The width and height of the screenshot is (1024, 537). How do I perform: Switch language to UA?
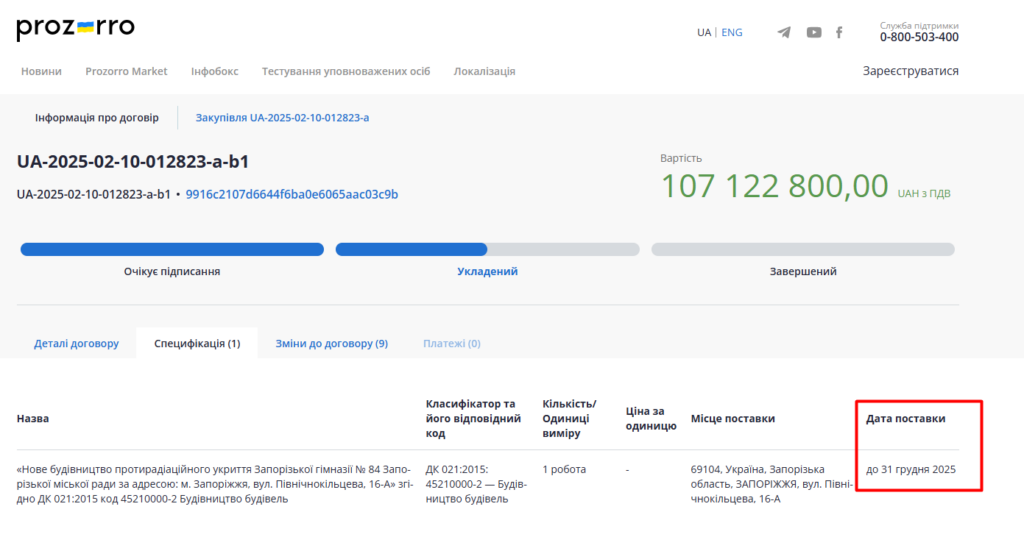pos(704,32)
